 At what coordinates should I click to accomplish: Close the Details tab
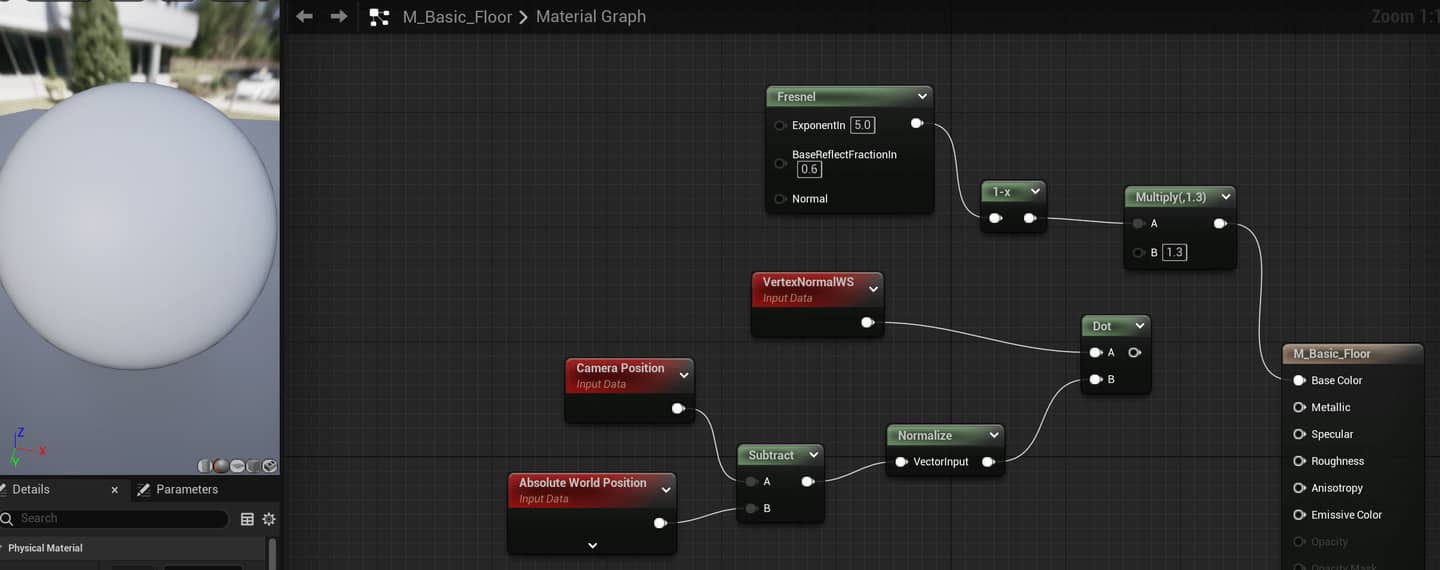(x=114, y=490)
